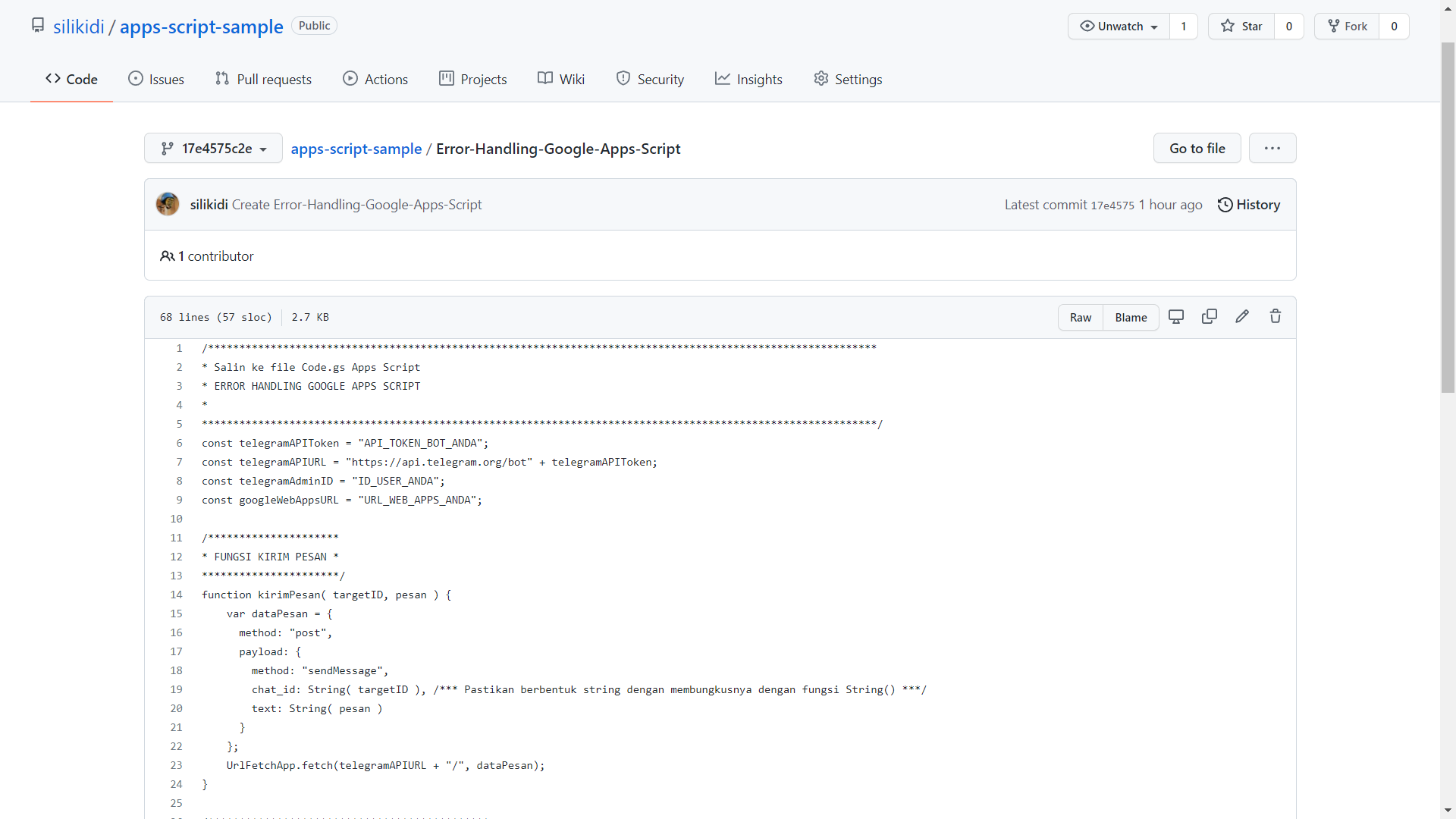Open the three-dots more options menu
1456x819 pixels.
[x=1272, y=149]
